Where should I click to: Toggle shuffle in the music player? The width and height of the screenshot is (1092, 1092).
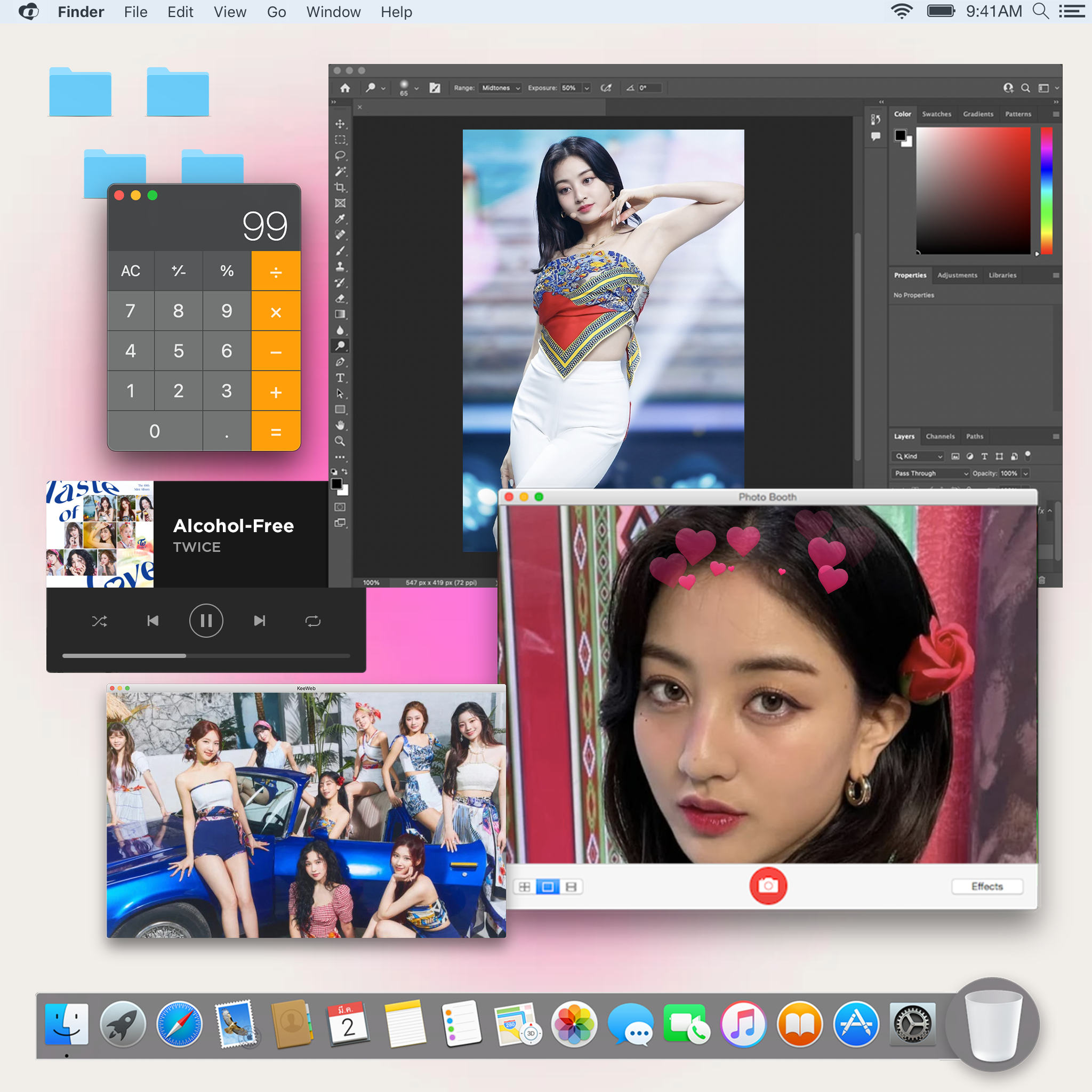100,621
